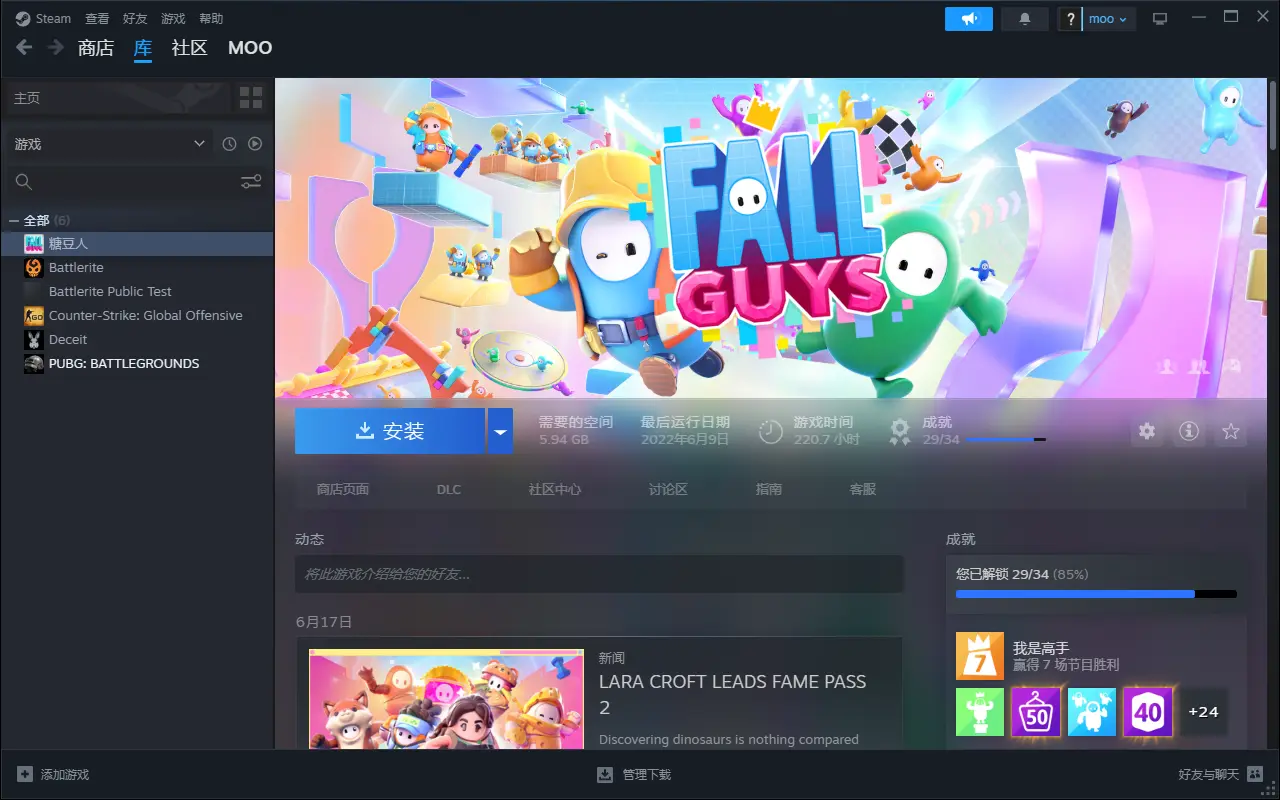Viewport: 1280px width, 800px height.
Task: Open the collections grid view icon
Action: 251,98
